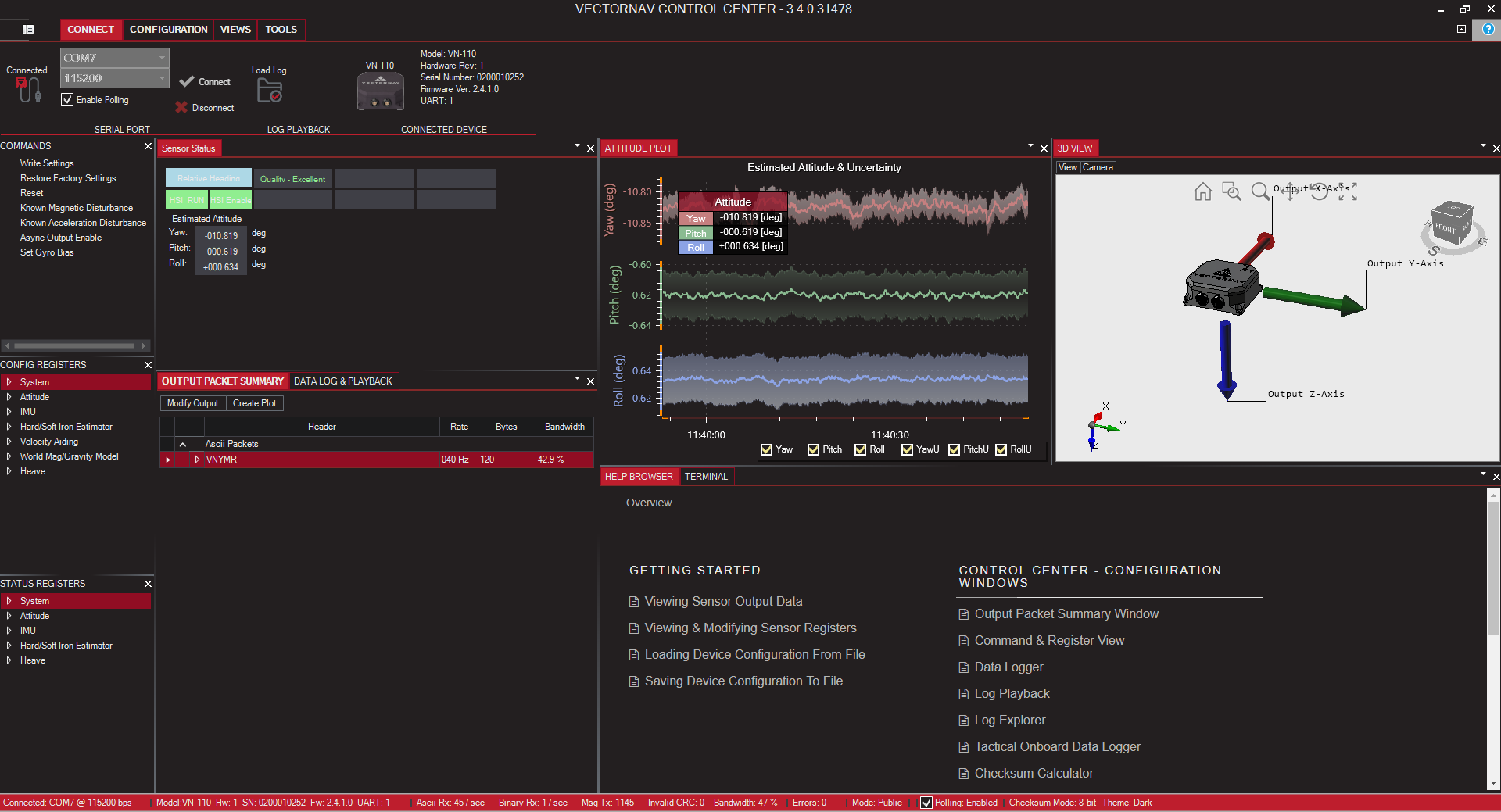Viewport: 1501px width, 812px height.
Task: Open the CONFIGURATION ribbon tab
Action: coord(168,30)
